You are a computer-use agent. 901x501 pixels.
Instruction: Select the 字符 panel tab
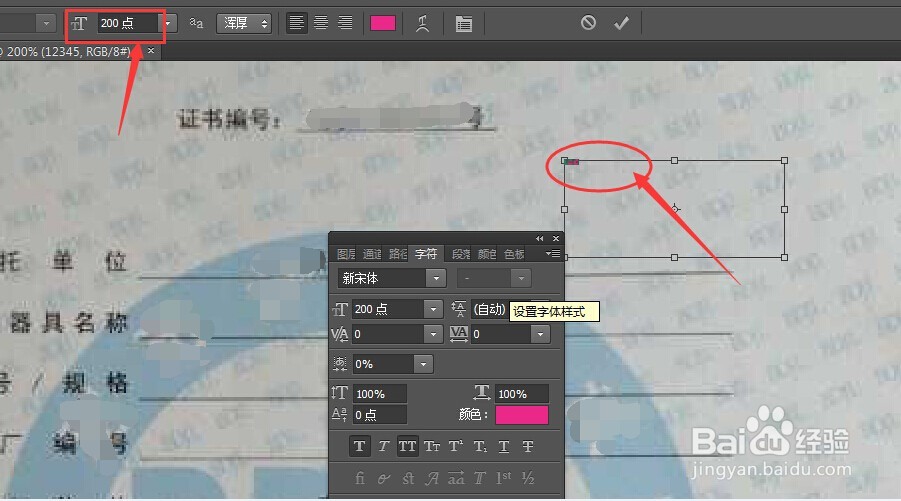[x=426, y=254]
